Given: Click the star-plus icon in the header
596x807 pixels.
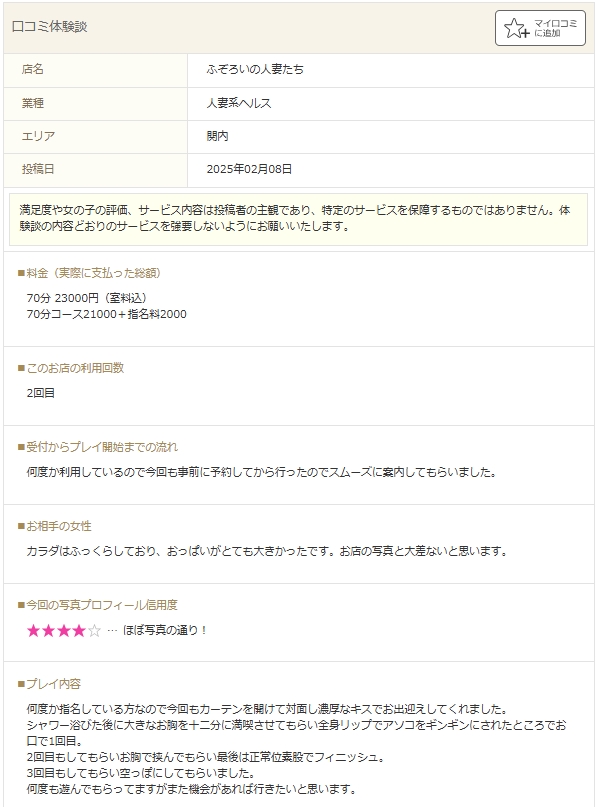Looking at the screenshot, I should (x=516, y=28).
